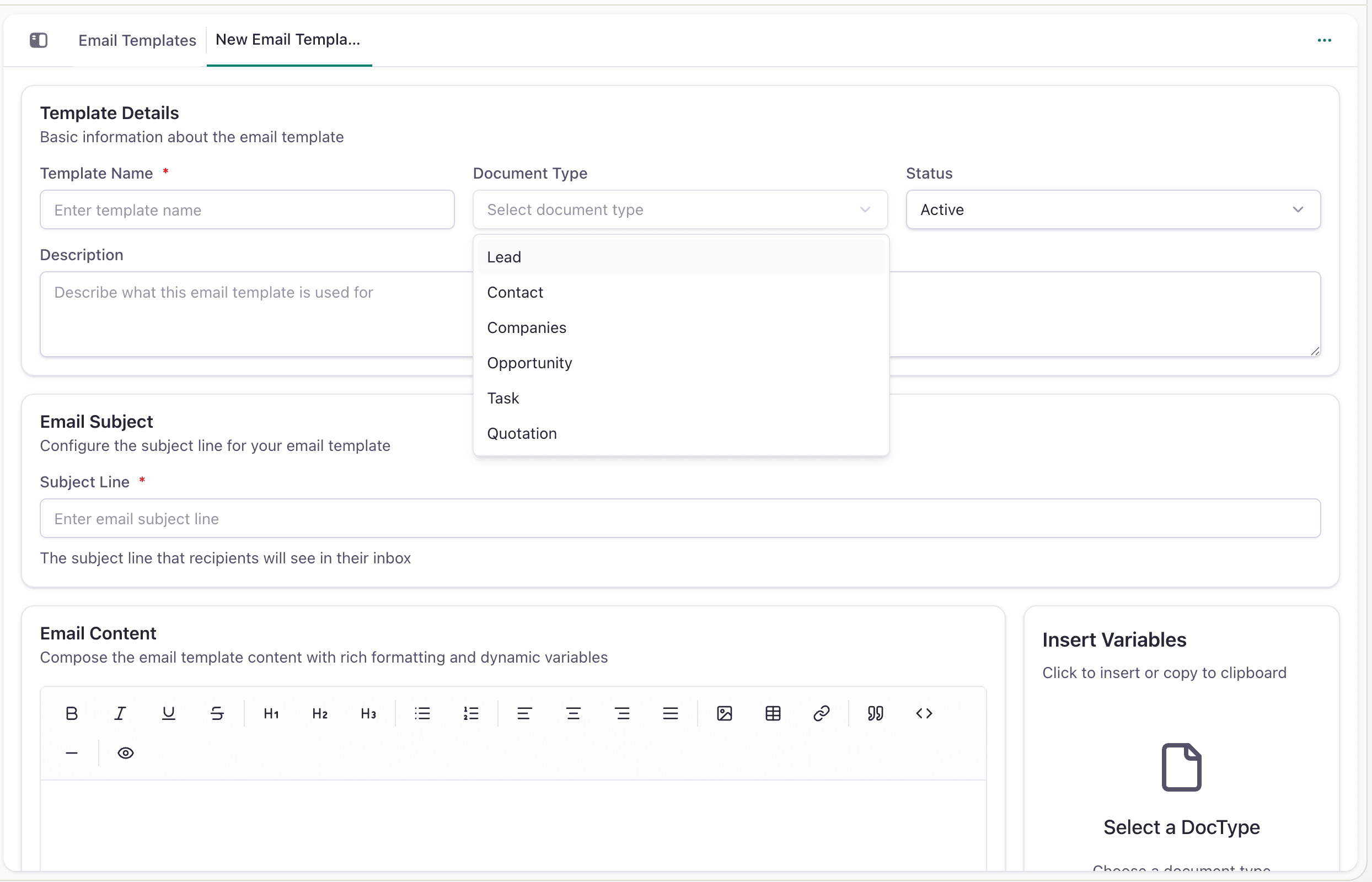Insert a table into email content
Screen dimensions: 1372x882
click(x=773, y=713)
